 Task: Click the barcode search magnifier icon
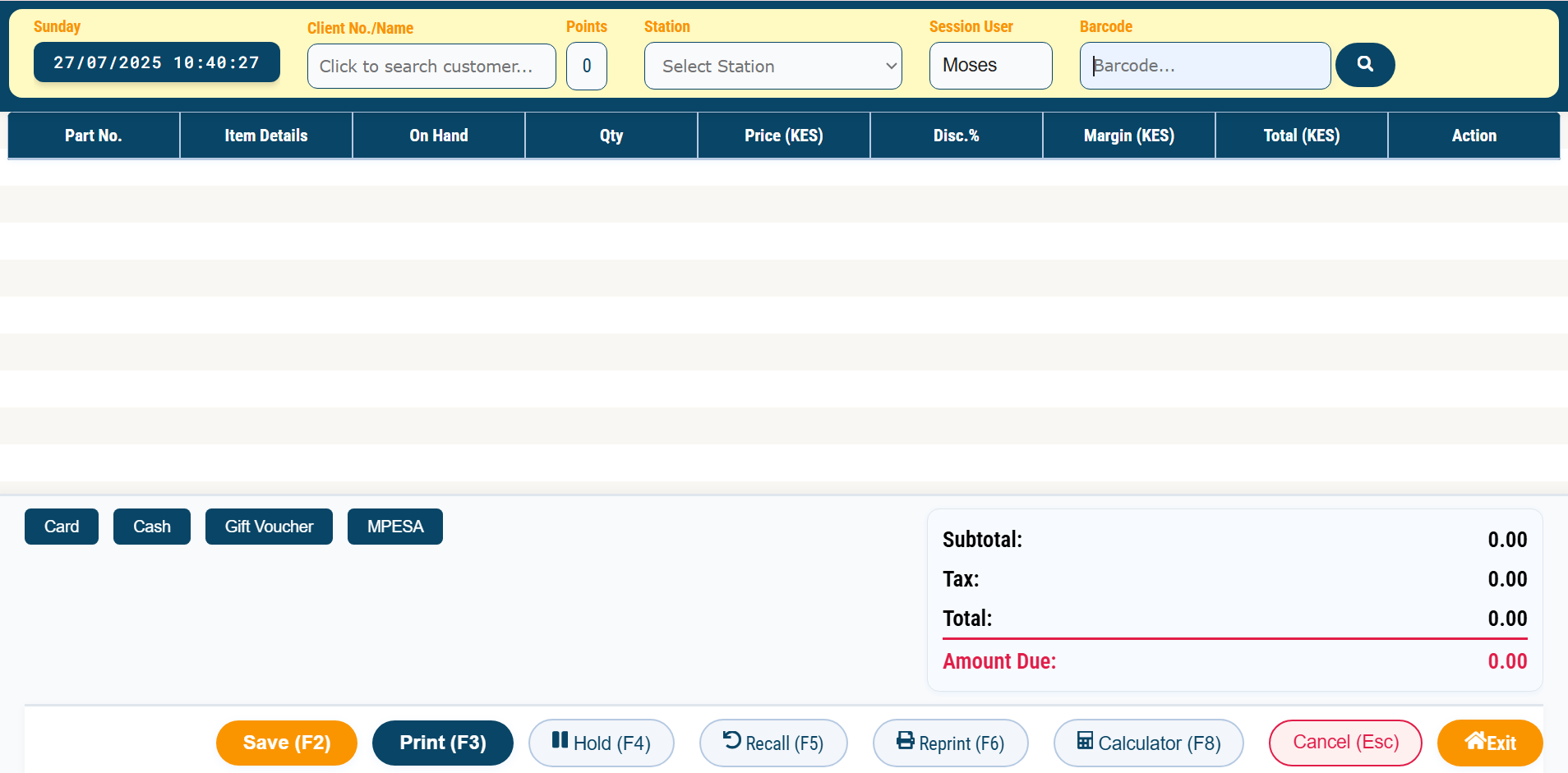point(1364,64)
